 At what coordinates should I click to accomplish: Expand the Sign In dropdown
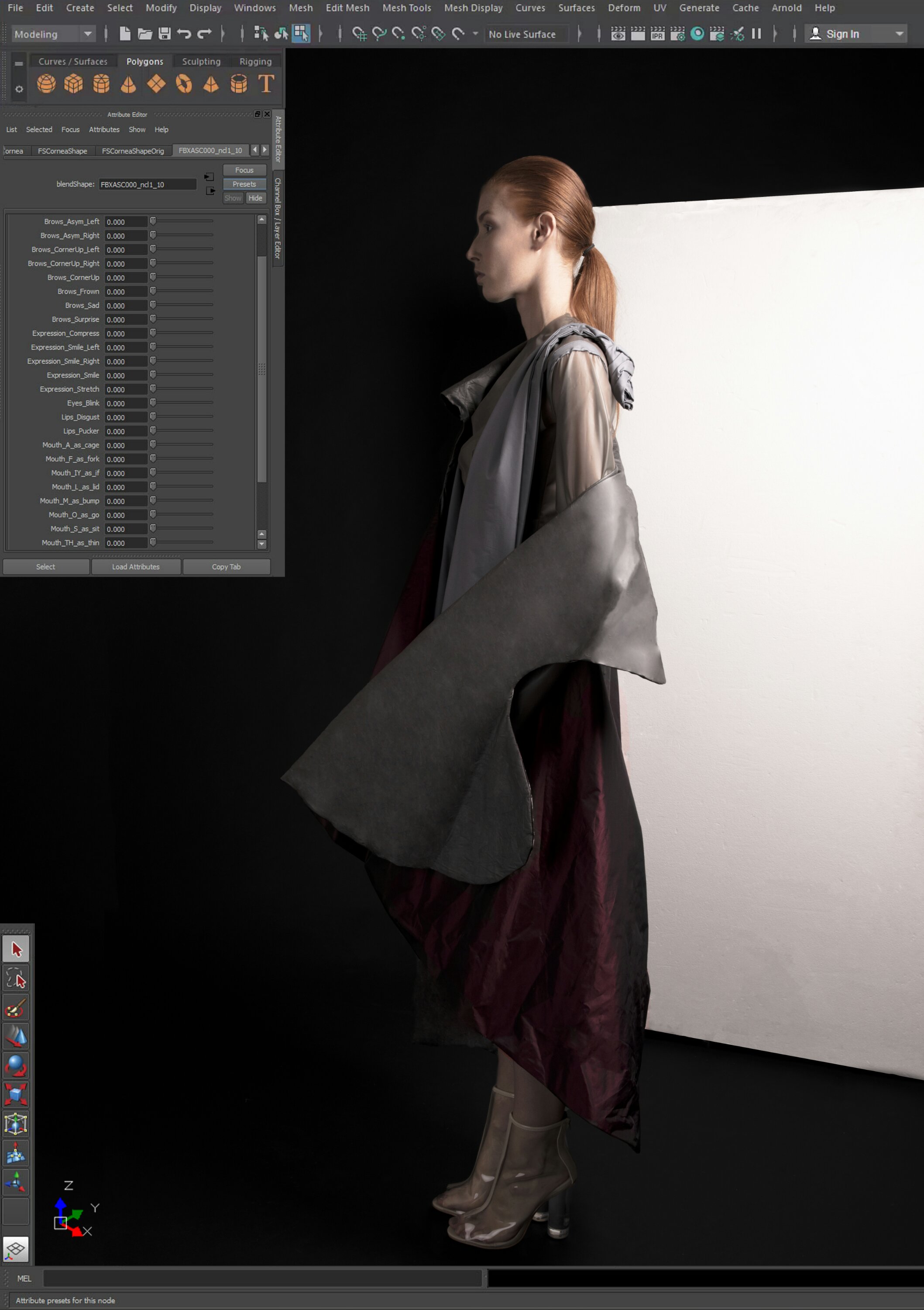pyautogui.click(x=899, y=34)
